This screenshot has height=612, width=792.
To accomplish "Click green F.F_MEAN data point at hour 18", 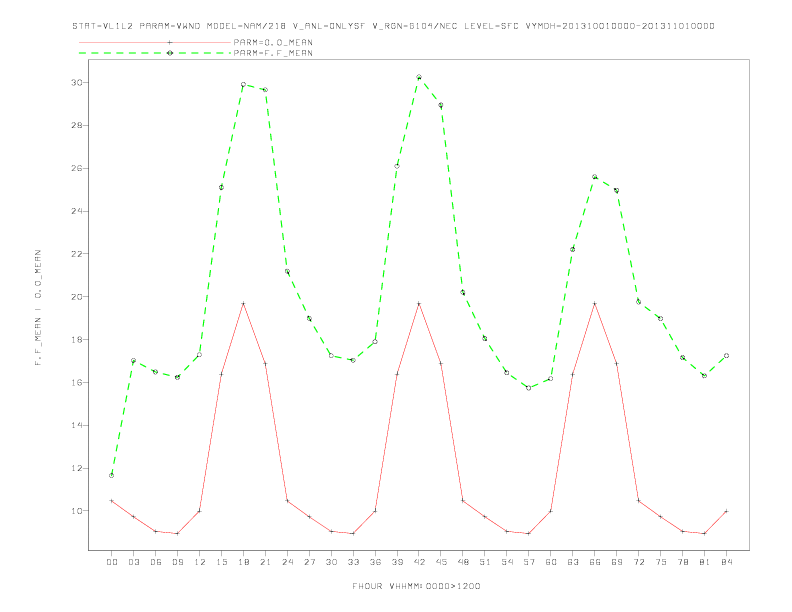I will [x=243, y=84].
